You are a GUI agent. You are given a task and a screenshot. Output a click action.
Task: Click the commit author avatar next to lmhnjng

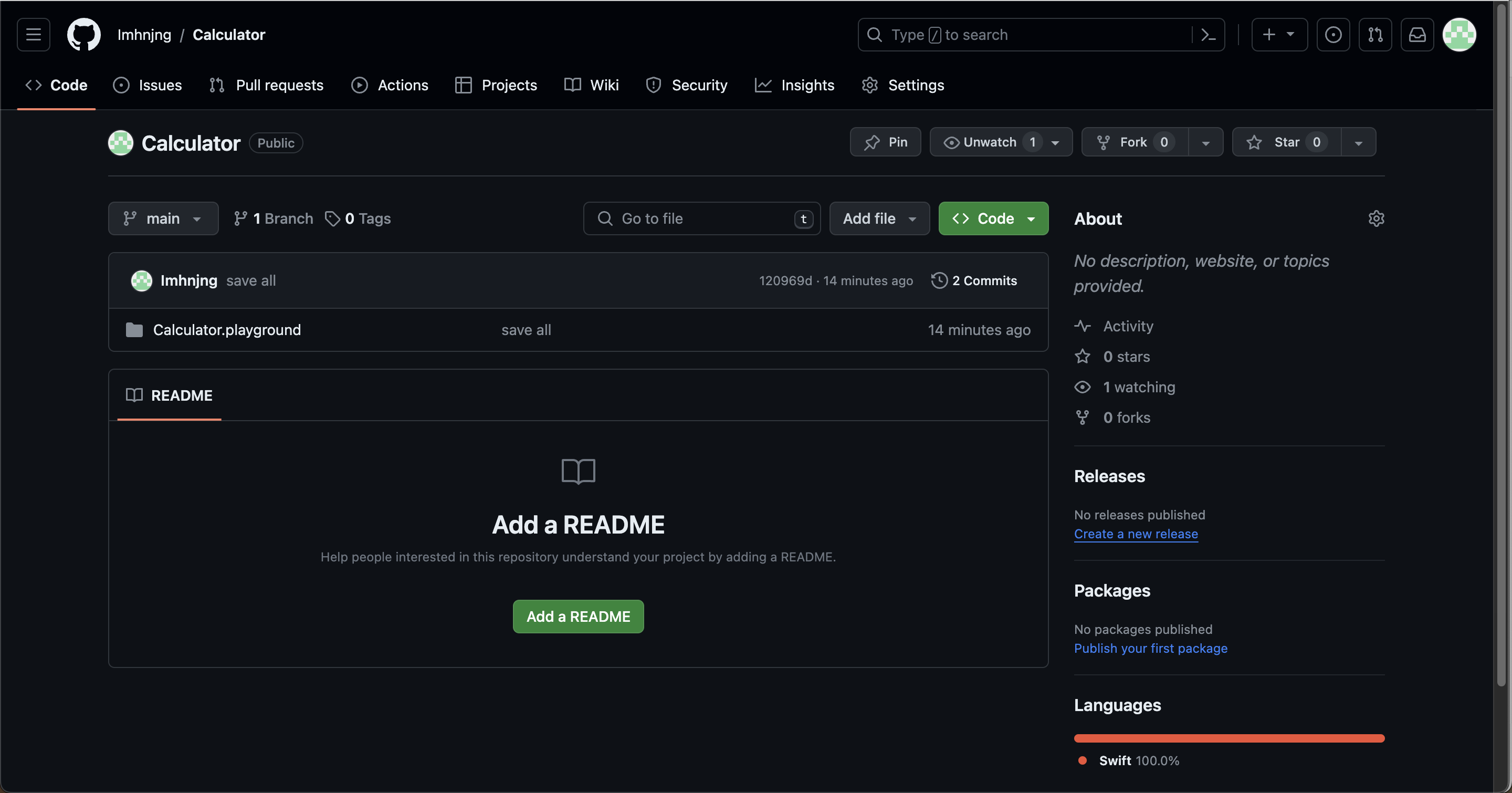[141, 280]
